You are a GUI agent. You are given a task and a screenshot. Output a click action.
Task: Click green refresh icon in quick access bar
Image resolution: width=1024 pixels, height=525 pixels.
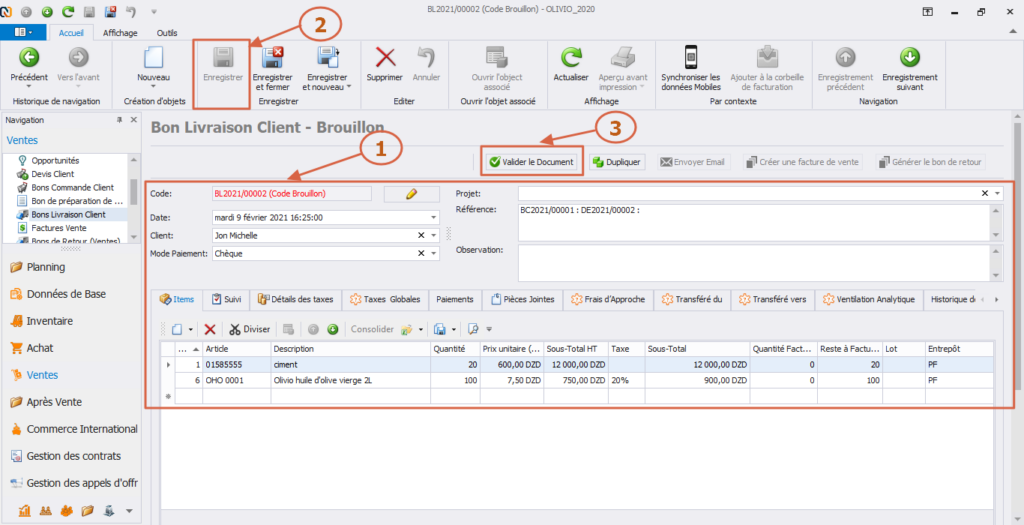[68, 11]
